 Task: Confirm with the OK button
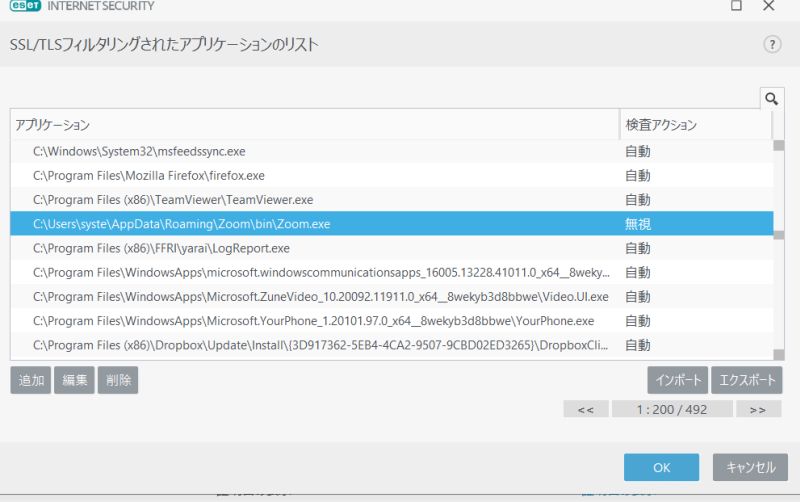click(661, 467)
